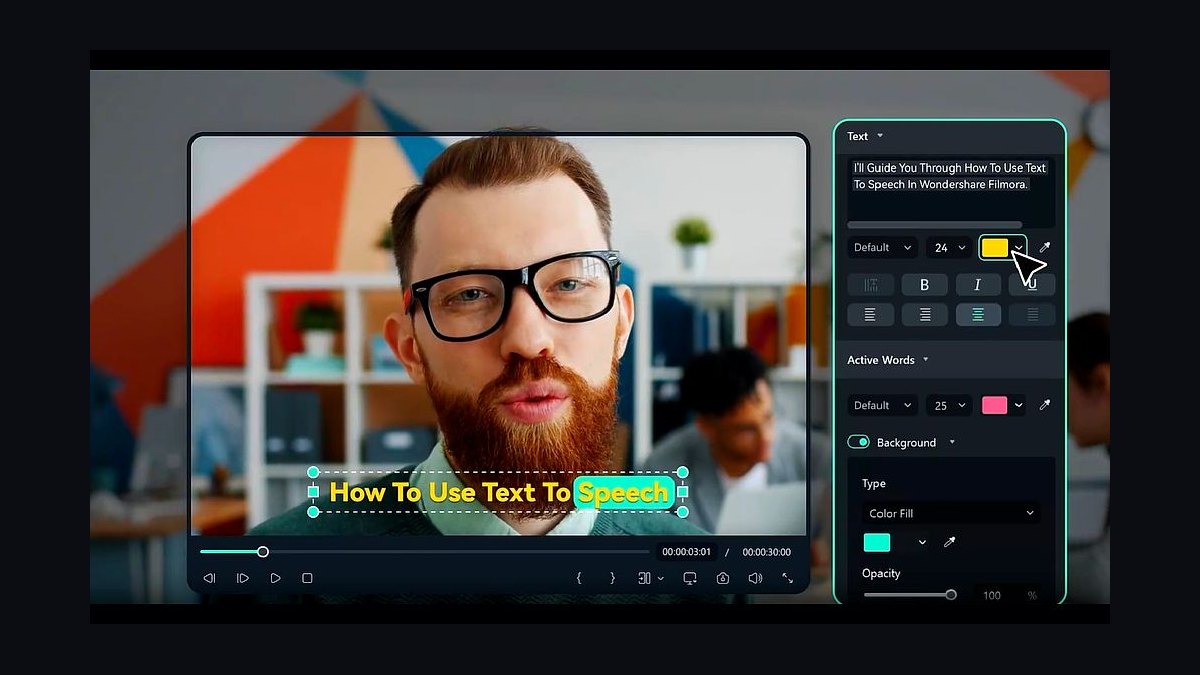
Task: Step back to previous frame
Action: click(x=209, y=578)
